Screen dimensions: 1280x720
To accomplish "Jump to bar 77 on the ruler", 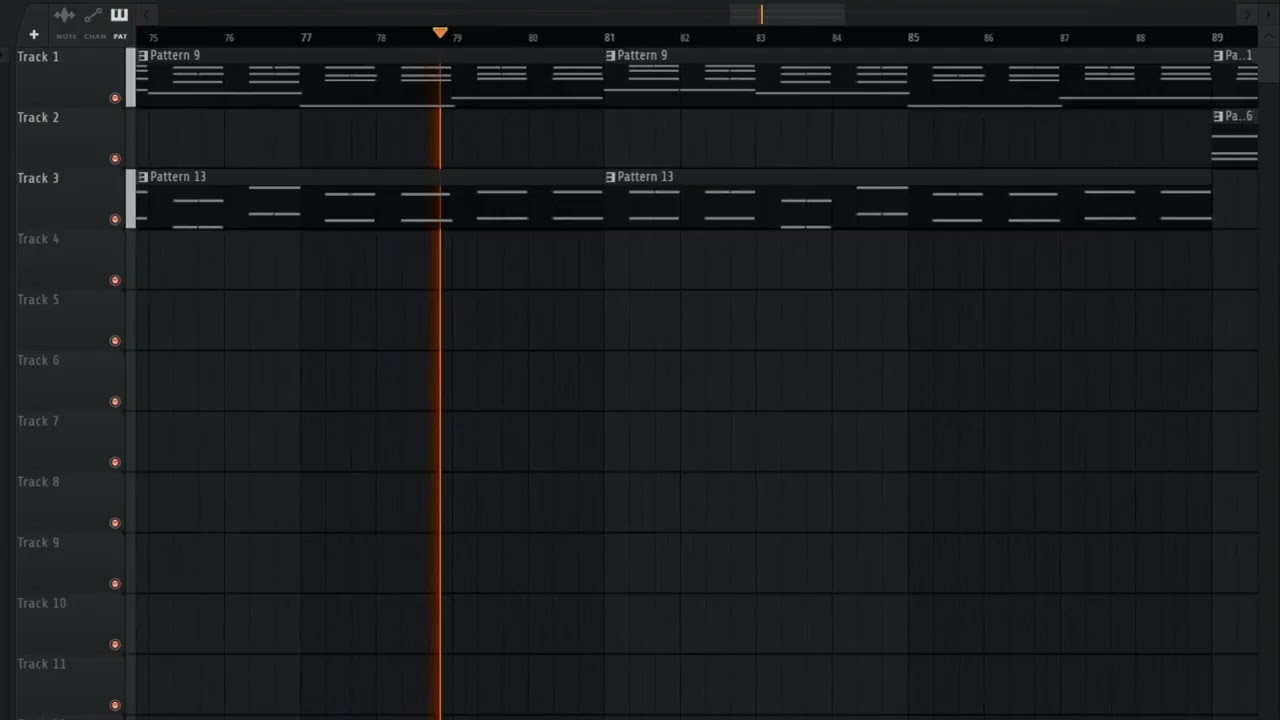I will click(x=306, y=38).
